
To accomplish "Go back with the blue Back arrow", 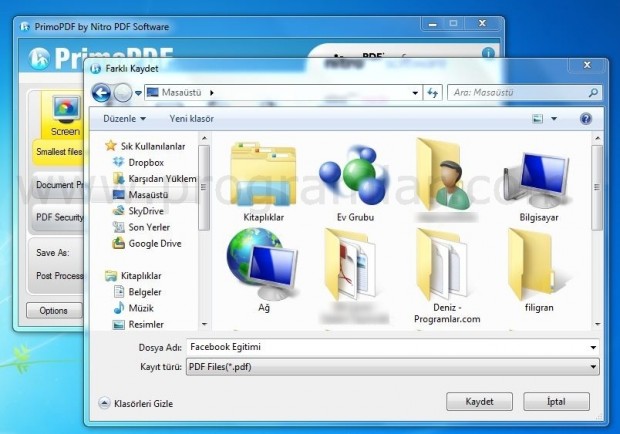I will tap(101, 93).
